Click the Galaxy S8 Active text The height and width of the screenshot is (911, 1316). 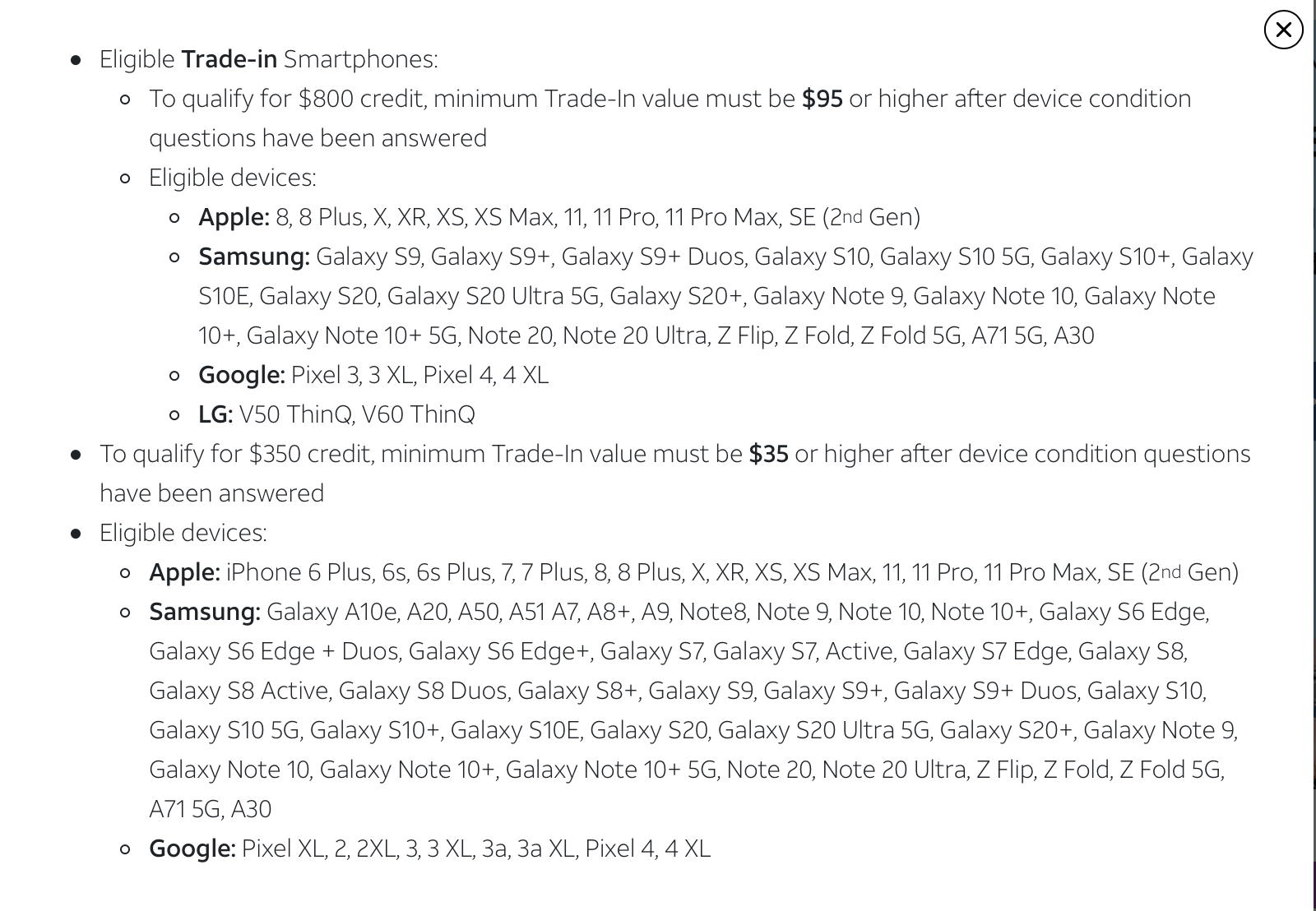[x=239, y=691]
